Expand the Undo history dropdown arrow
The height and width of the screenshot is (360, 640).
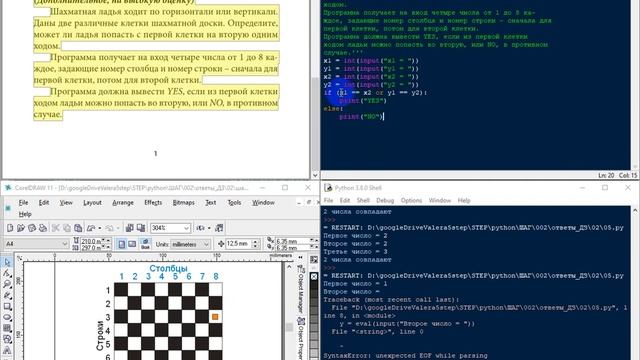[x=100, y=228]
